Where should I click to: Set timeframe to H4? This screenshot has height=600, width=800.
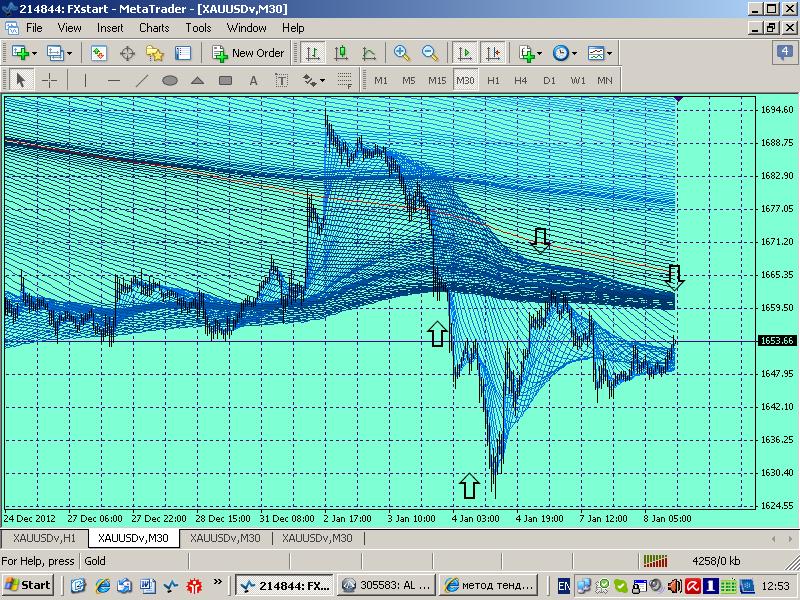click(520, 80)
